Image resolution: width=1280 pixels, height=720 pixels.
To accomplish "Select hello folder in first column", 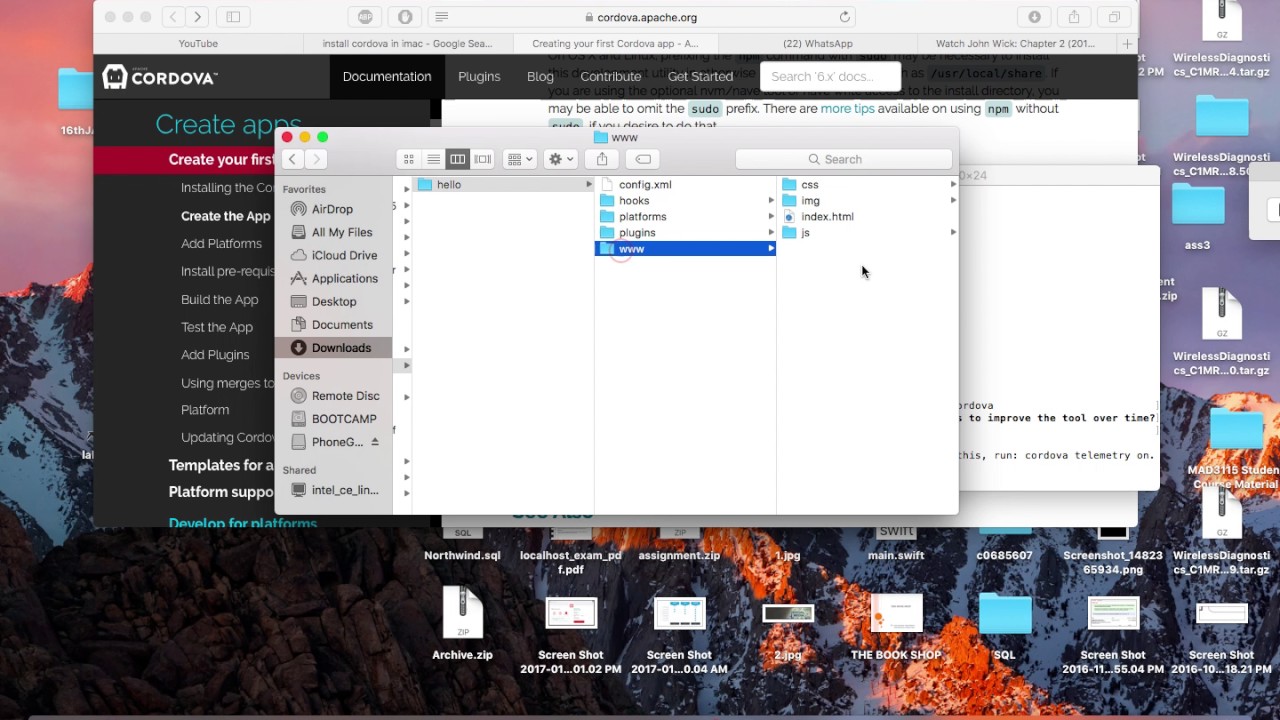I will coord(504,185).
